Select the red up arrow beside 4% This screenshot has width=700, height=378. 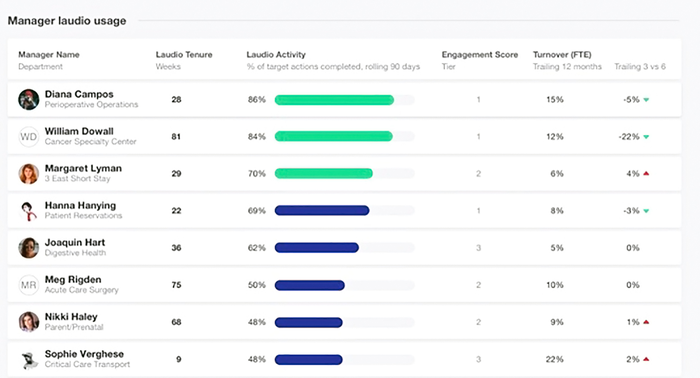(x=646, y=174)
